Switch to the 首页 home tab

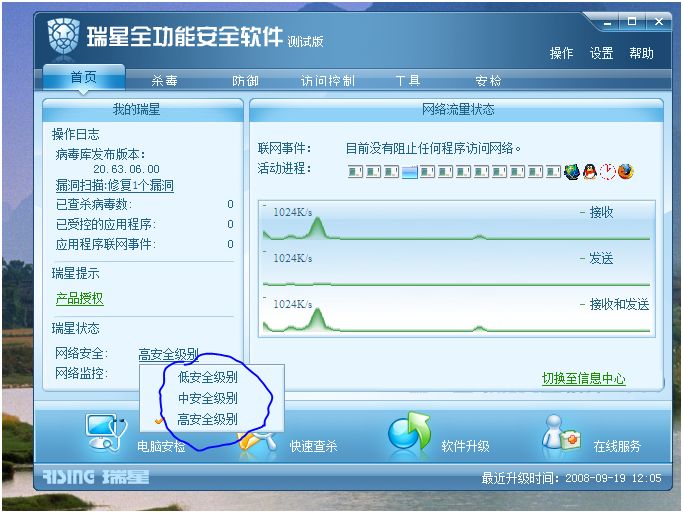click(x=84, y=78)
